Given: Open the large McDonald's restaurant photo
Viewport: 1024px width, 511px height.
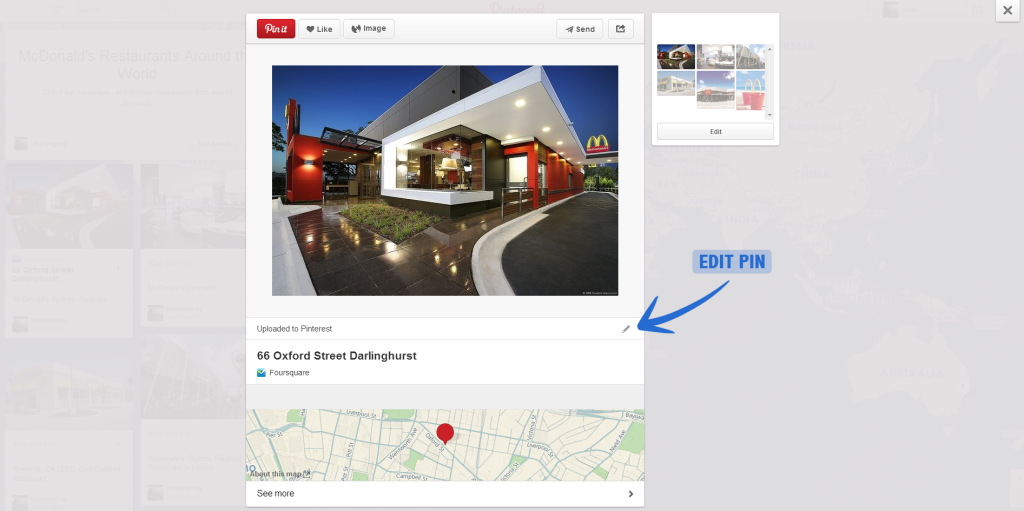Looking at the screenshot, I should [x=445, y=180].
